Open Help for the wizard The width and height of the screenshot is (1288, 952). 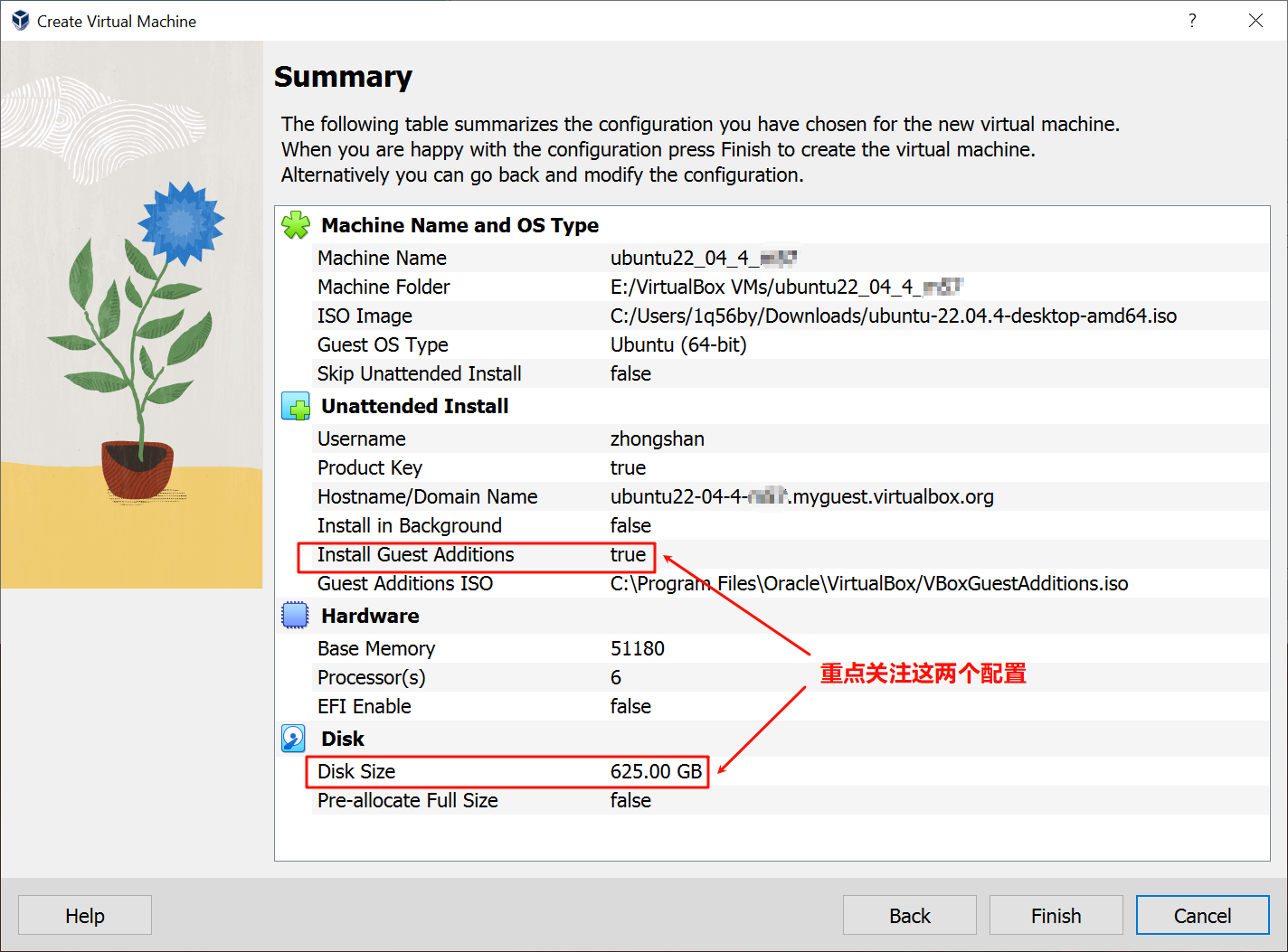[x=85, y=915]
